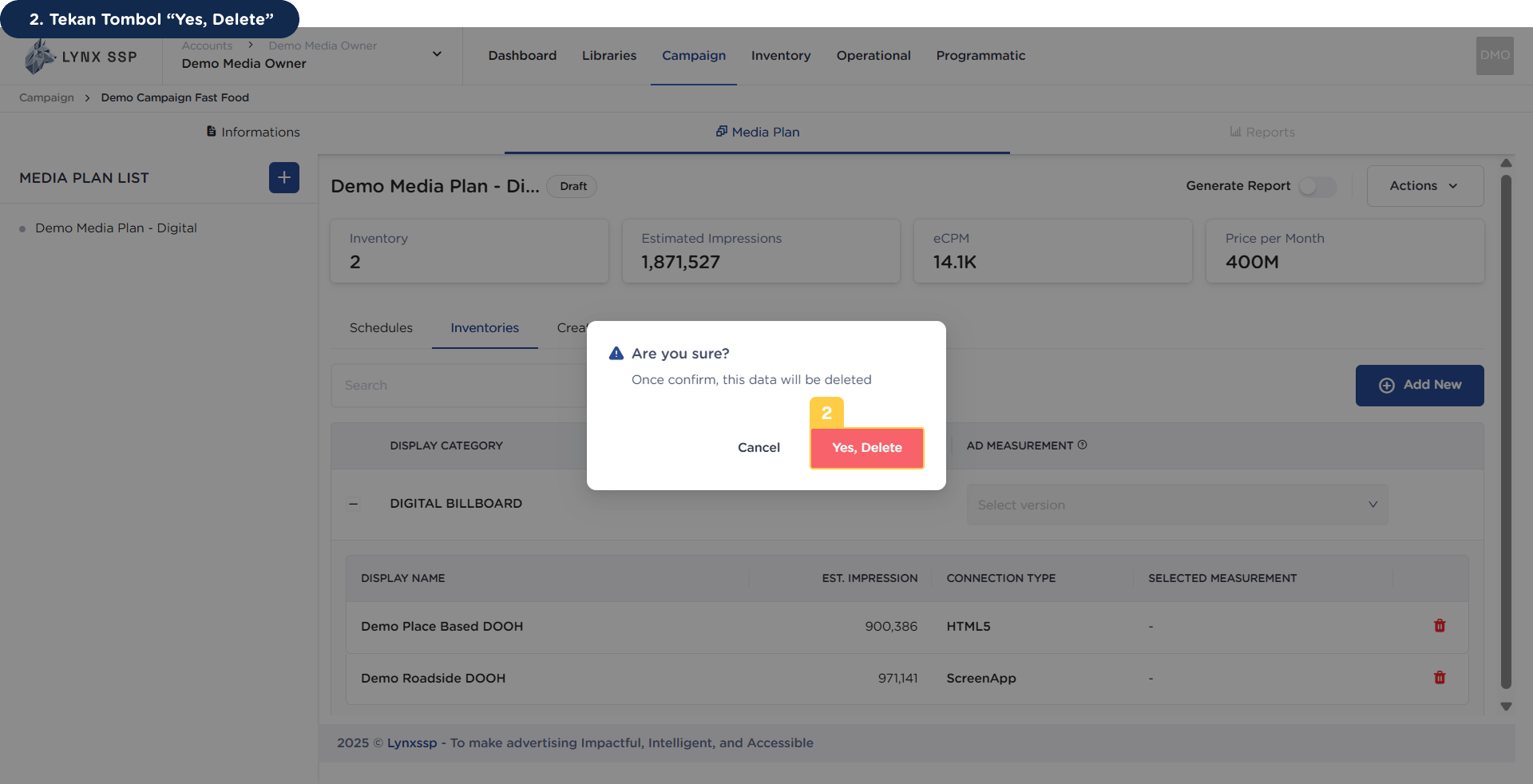The width and height of the screenshot is (1533, 784).
Task: Confirm with Yes, Delete button
Action: coord(867,448)
